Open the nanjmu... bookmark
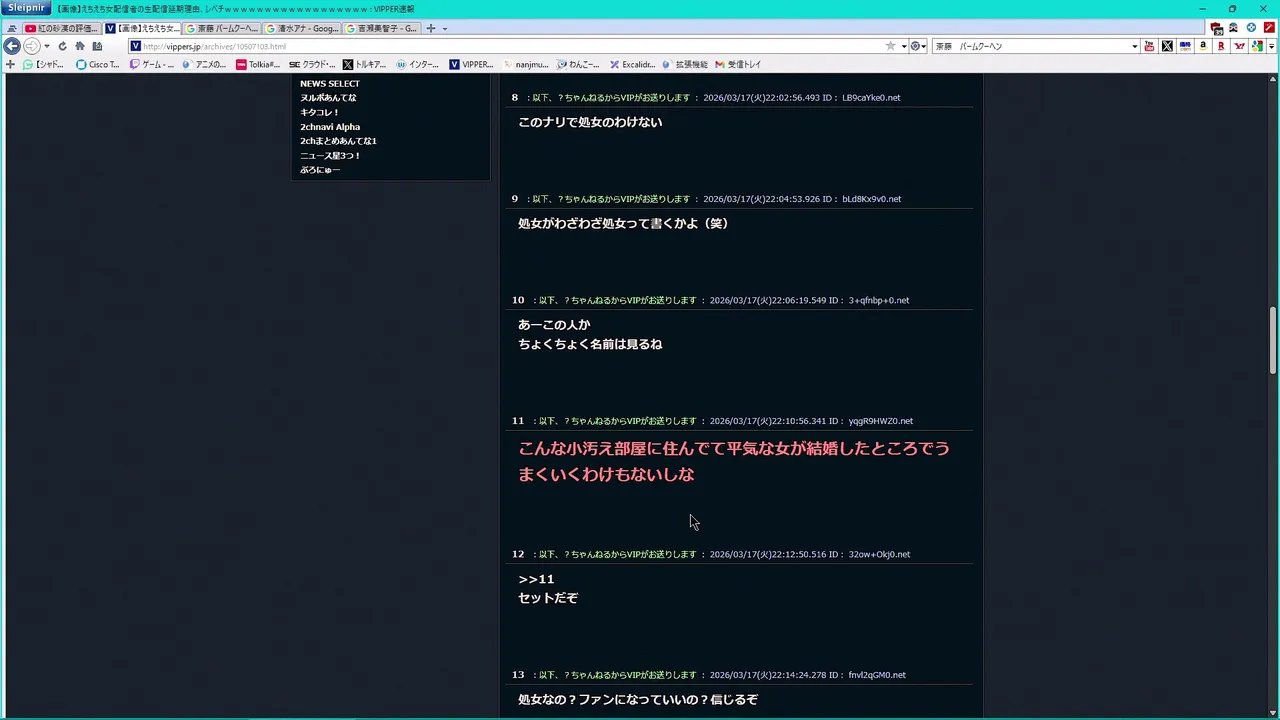The width and height of the screenshot is (1280, 720). [x=525, y=64]
